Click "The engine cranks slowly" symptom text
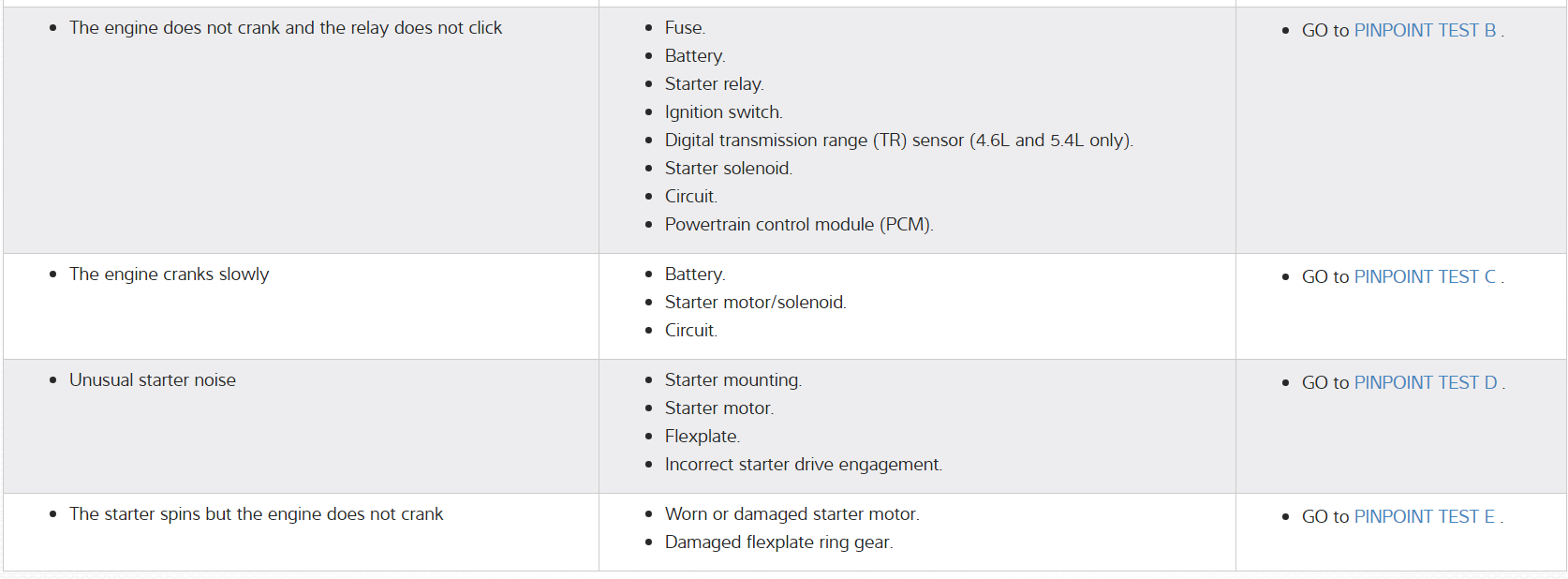The image size is (1568, 579). click(x=169, y=275)
